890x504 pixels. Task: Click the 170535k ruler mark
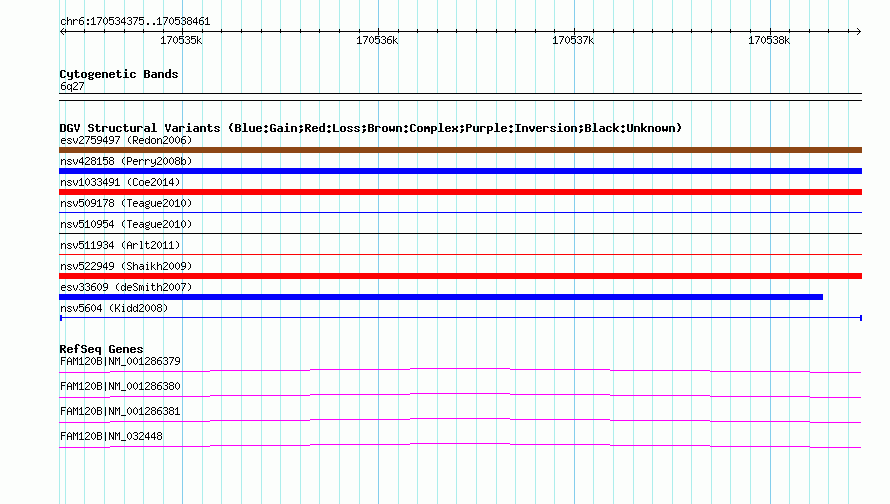pos(181,40)
